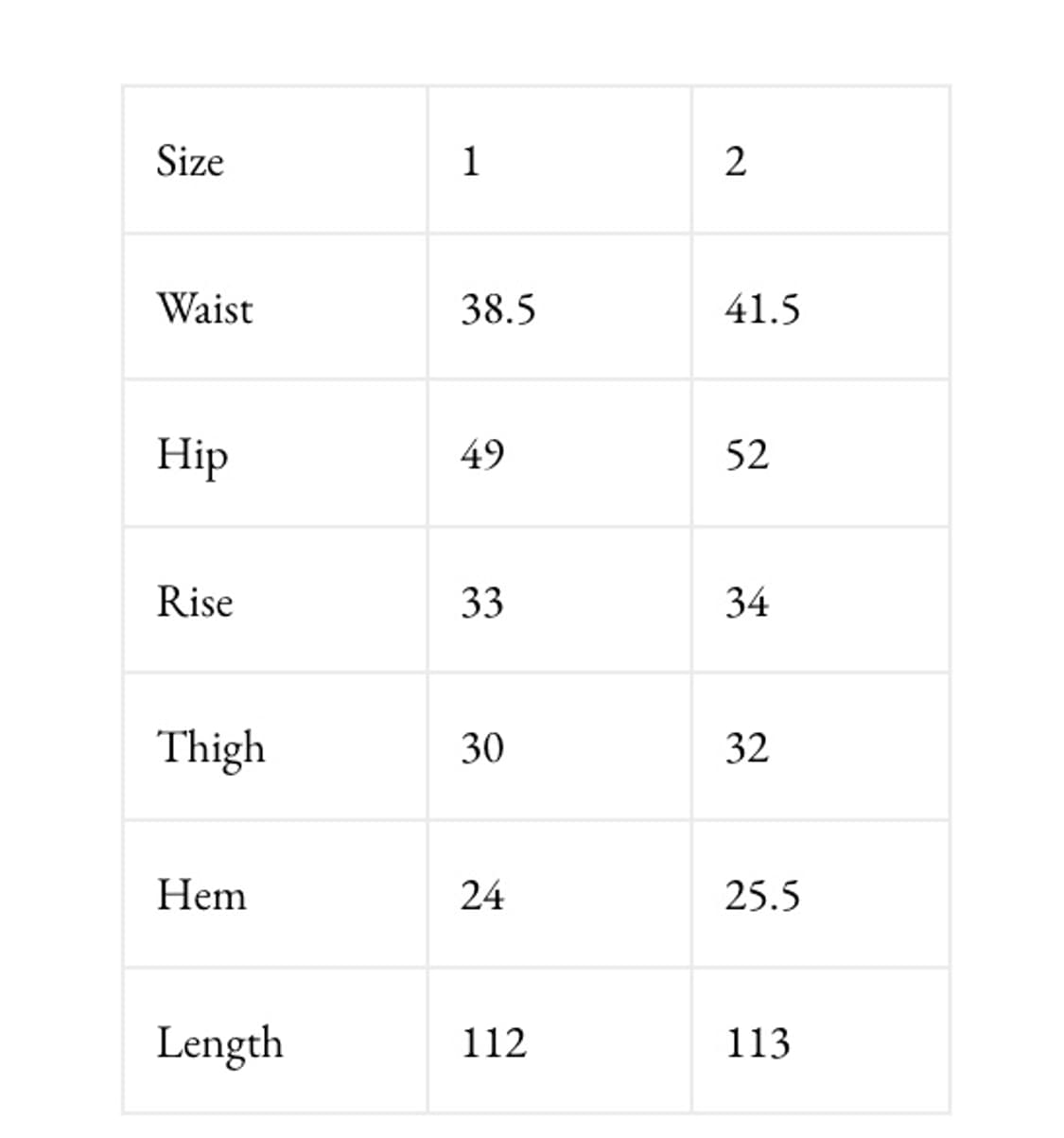This screenshot has height=1138, width=1064.
Task: Click thigh value 32
Action: 747,748
